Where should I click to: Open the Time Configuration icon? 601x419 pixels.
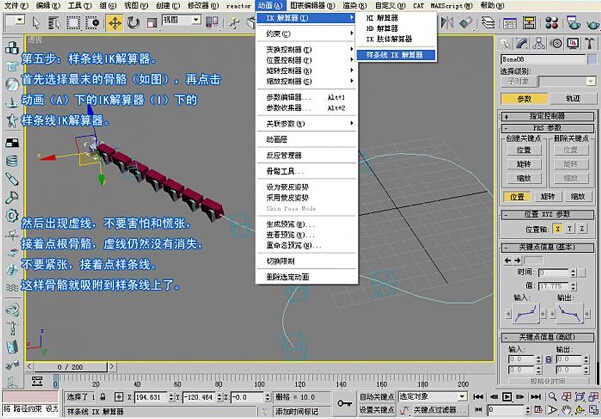[538, 410]
